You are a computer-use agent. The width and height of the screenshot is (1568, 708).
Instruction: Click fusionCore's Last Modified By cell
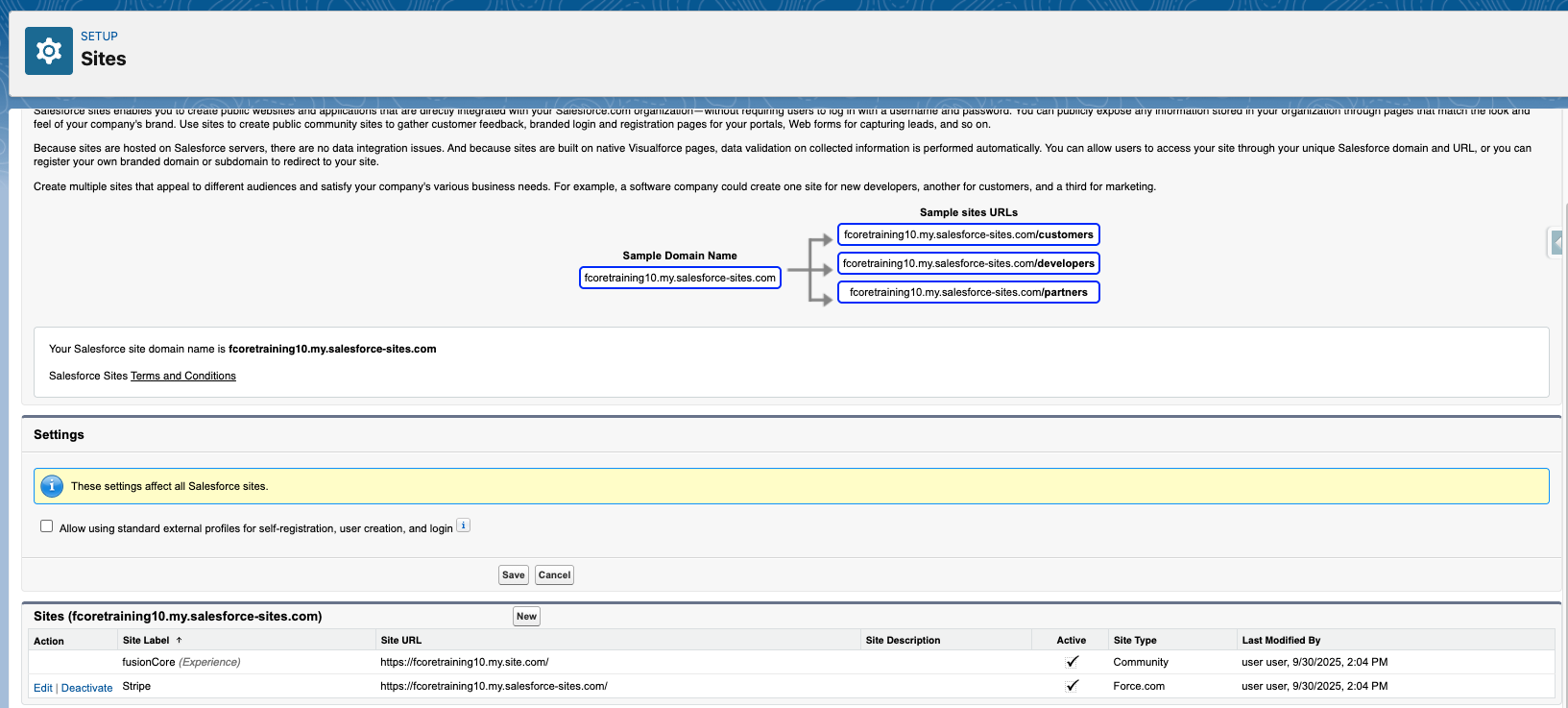point(1315,662)
